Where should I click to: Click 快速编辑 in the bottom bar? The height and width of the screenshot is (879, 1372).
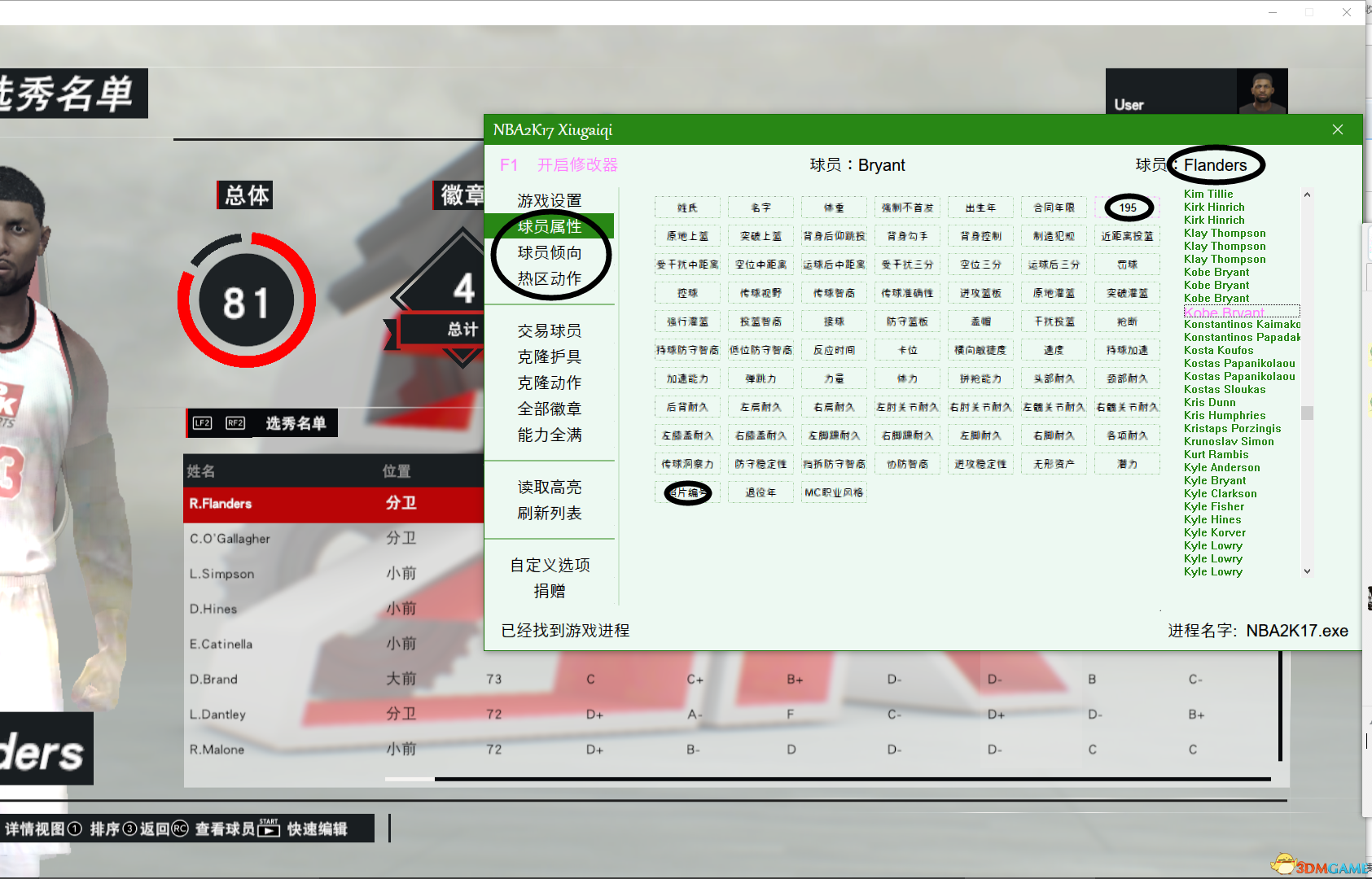click(318, 829)
